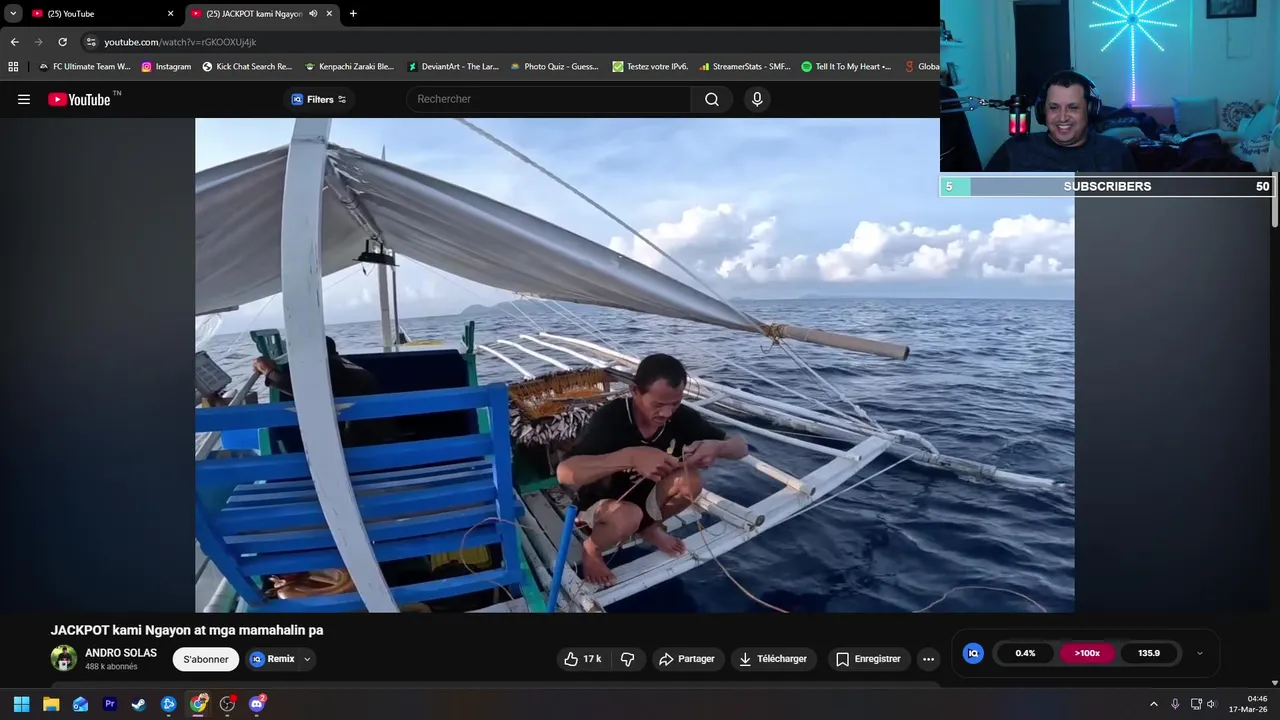Open FC Ultimate Team bookmark
This screenshot has height=720, width=1280.
[84, 67]
